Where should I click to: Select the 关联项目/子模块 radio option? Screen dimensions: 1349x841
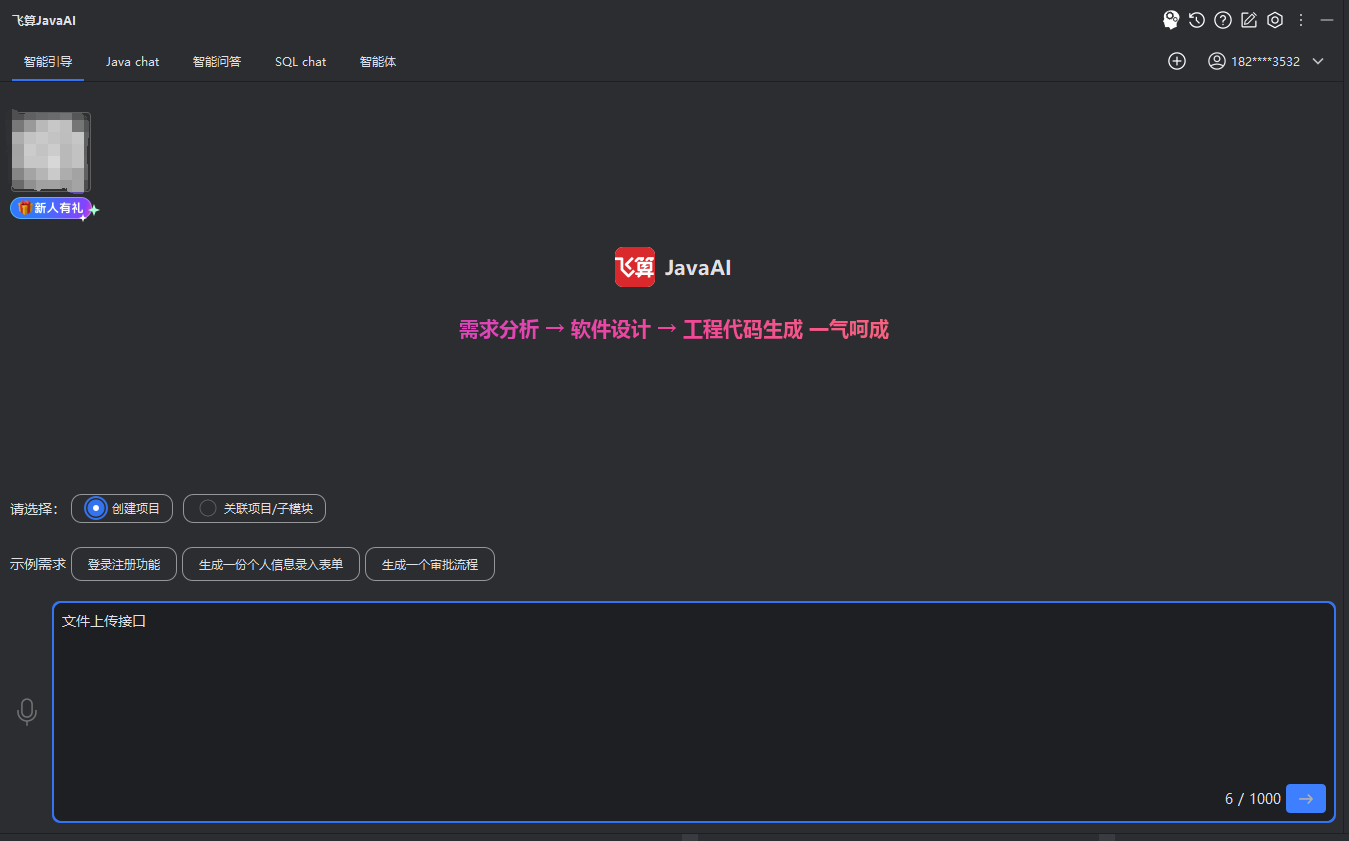(254, 508)
